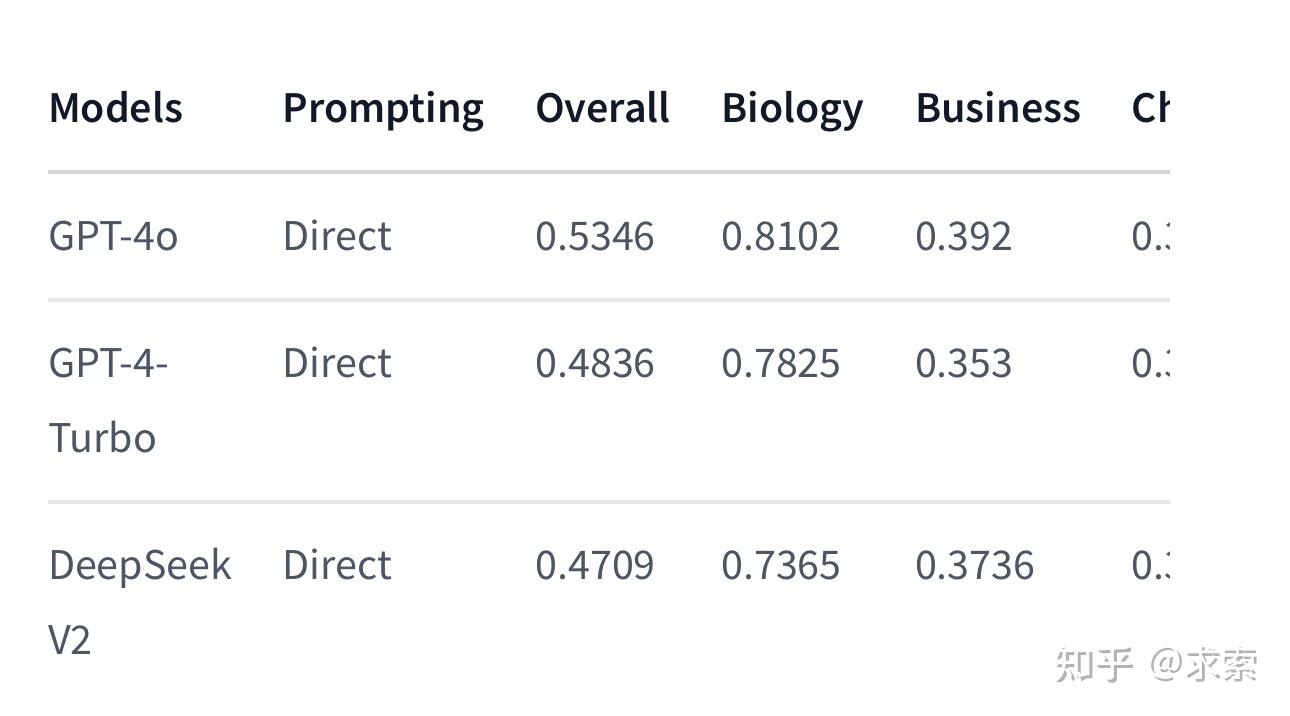Click the Prompting column header

[x=383, y=108]
